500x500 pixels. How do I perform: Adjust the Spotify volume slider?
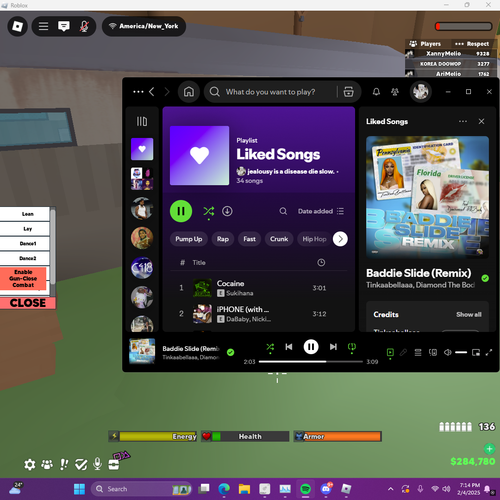click(x=461, y=352)
